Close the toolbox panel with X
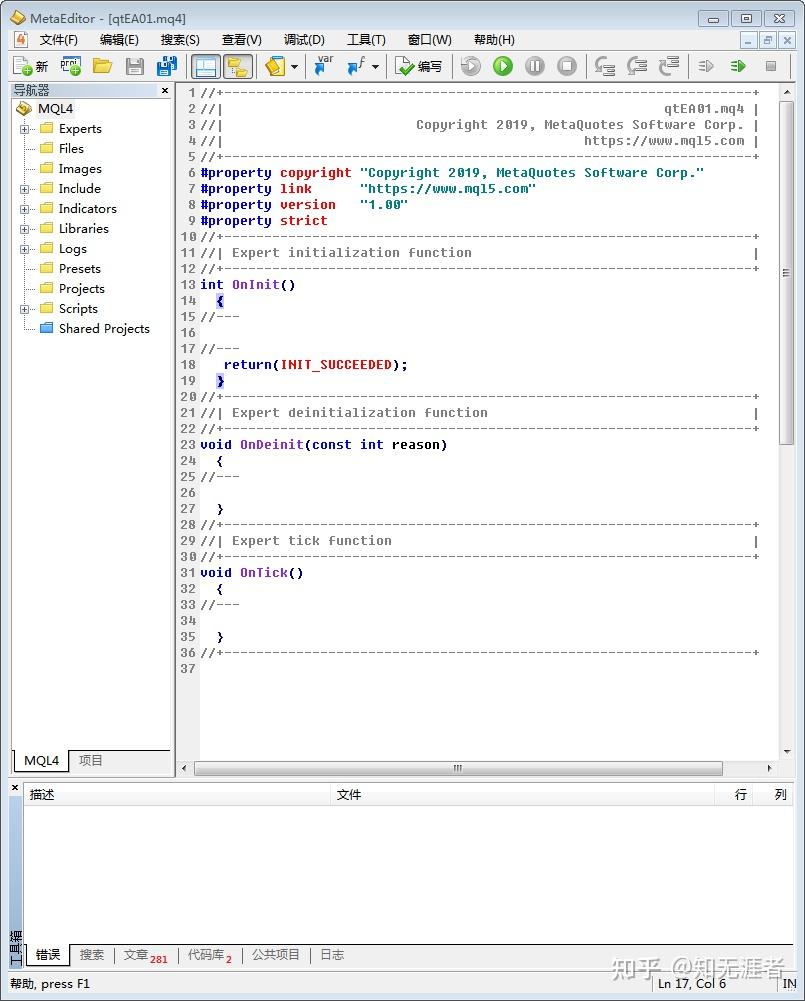805x1001 pixels. [x=15, y=788]
